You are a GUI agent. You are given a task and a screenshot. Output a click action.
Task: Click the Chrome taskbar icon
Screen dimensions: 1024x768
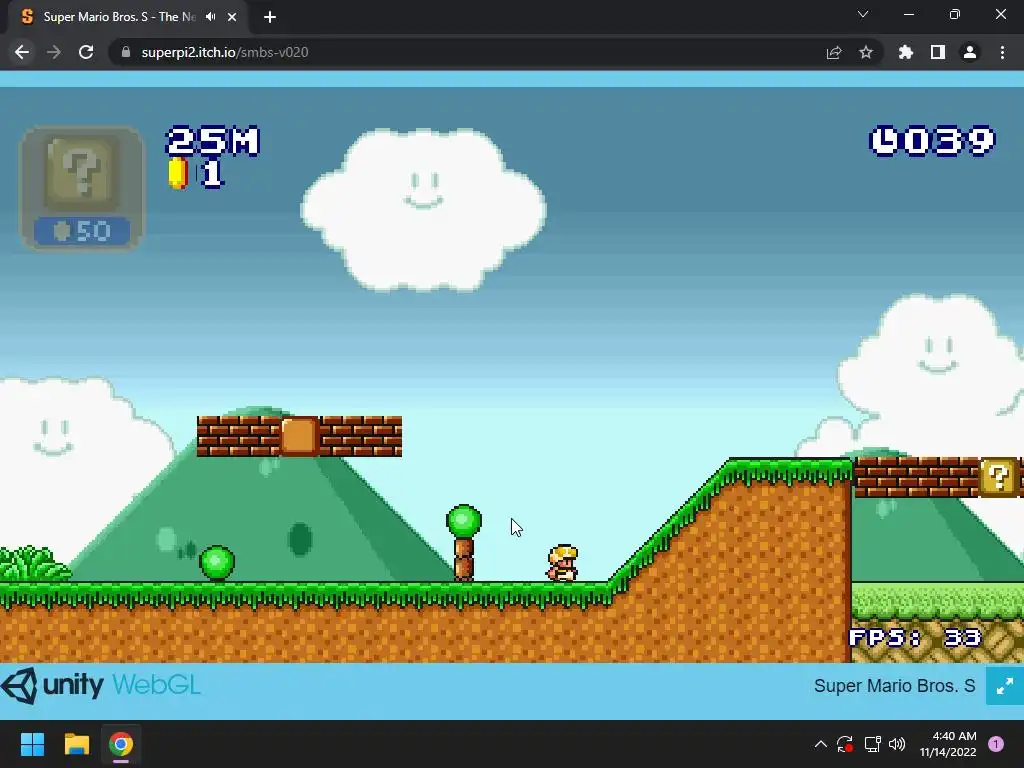click(x=121, y=744)
